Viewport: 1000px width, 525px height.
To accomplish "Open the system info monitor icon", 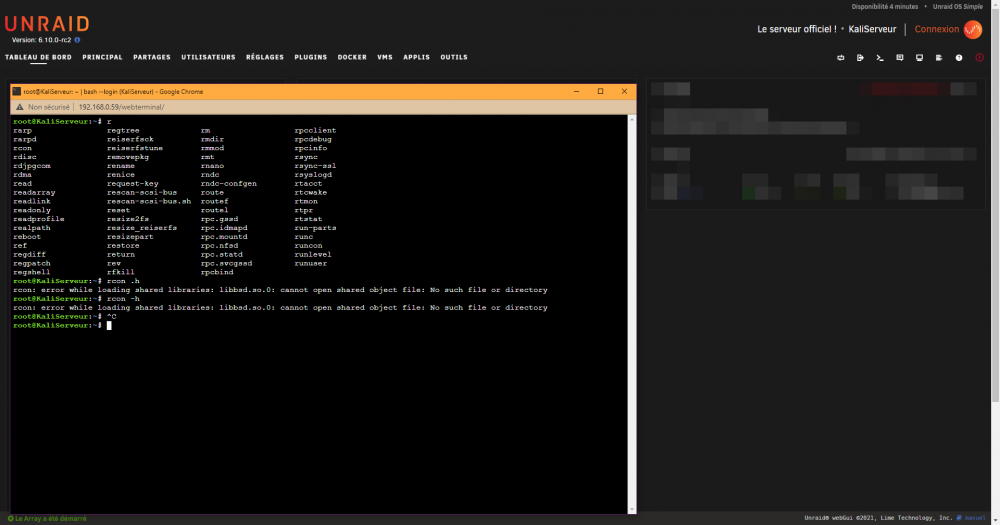I will point(920,57).
